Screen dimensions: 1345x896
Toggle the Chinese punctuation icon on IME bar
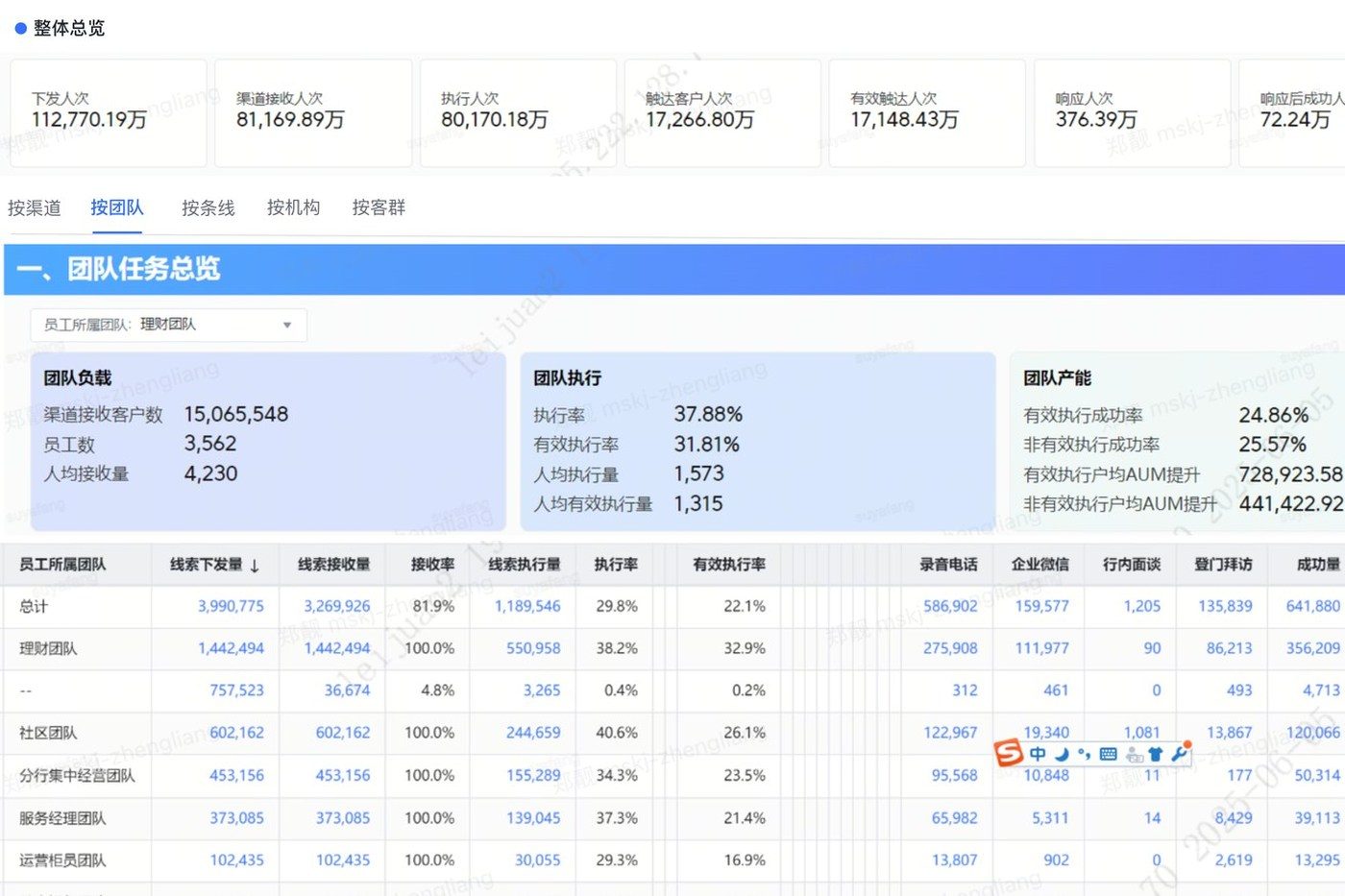pyautogui.click(x=1085, y=754)
